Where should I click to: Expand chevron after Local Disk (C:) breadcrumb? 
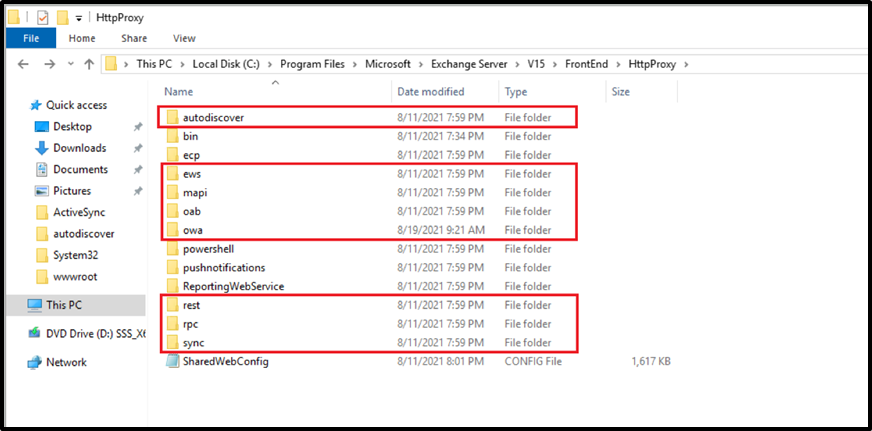tap(270, 64)
